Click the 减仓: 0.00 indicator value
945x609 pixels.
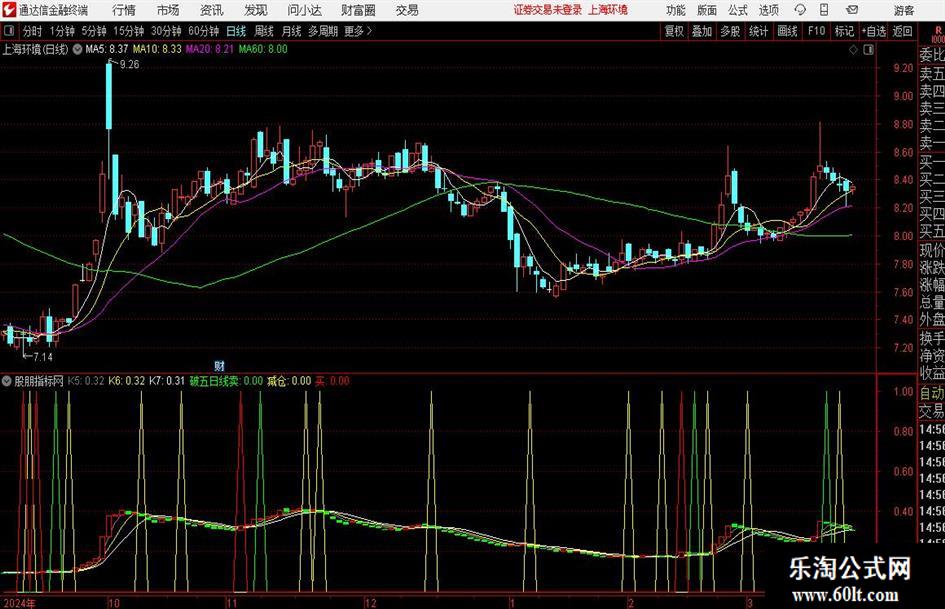[289, 381]
